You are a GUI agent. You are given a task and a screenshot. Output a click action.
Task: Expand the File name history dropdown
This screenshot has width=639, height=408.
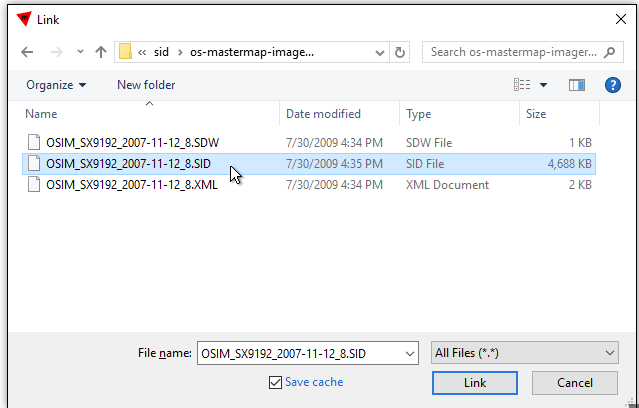pos(409,352)
